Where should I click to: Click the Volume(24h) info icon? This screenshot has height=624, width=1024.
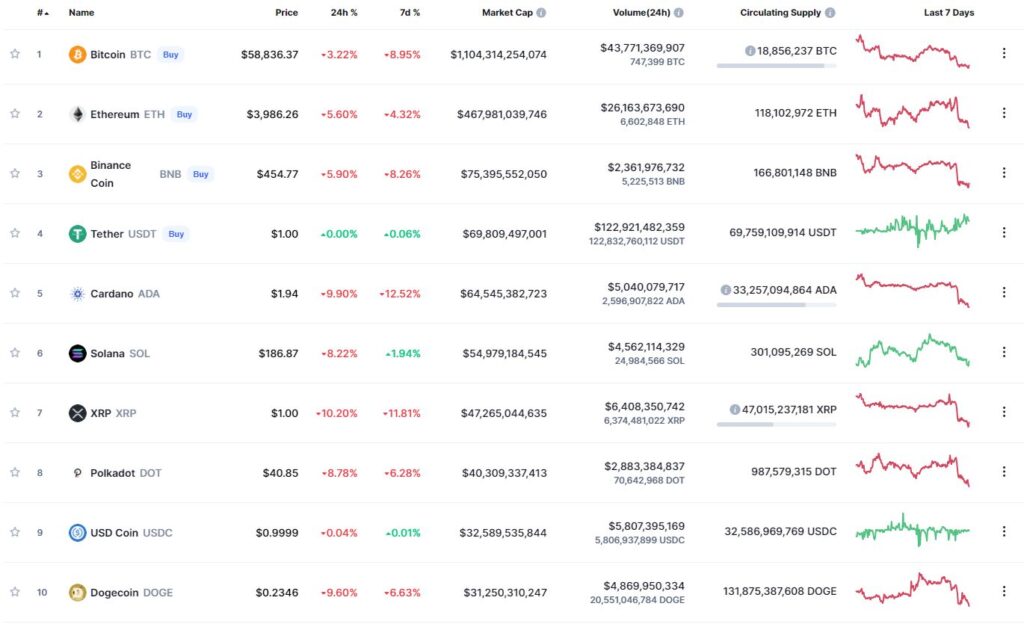[679, 12]
